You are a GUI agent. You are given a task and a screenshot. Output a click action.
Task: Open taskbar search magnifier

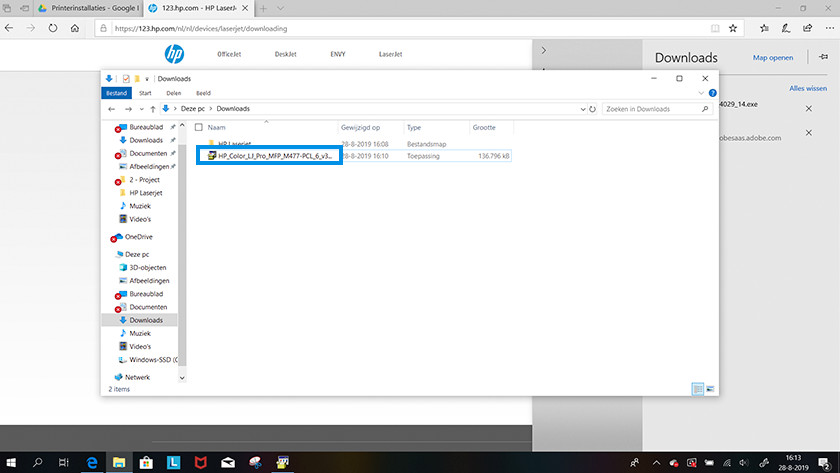pos(38,462)
